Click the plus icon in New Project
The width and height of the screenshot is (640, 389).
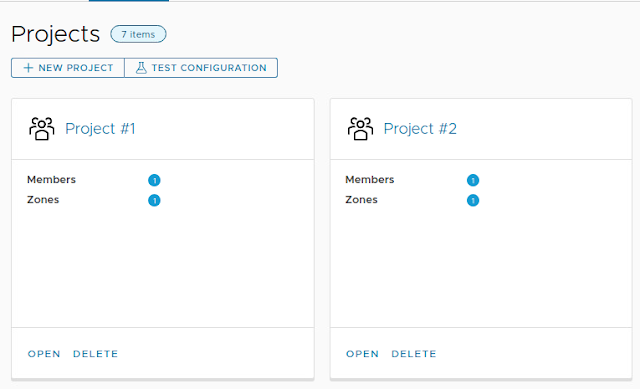click(x=28, y=68)
